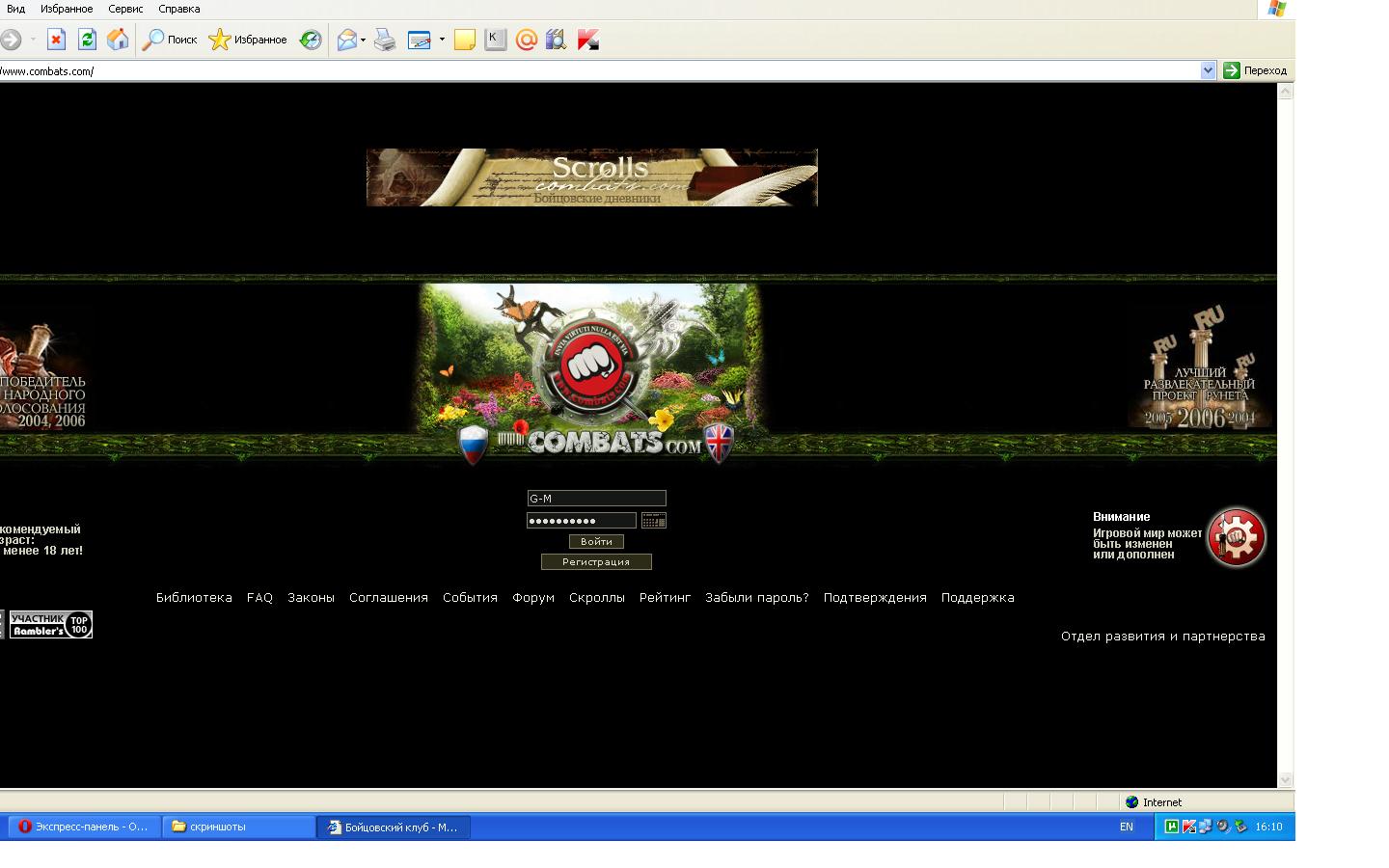Click the Забыли пароль? link
The height and width of the screenshot is (868, 1389).
click(x=757, y=598)
